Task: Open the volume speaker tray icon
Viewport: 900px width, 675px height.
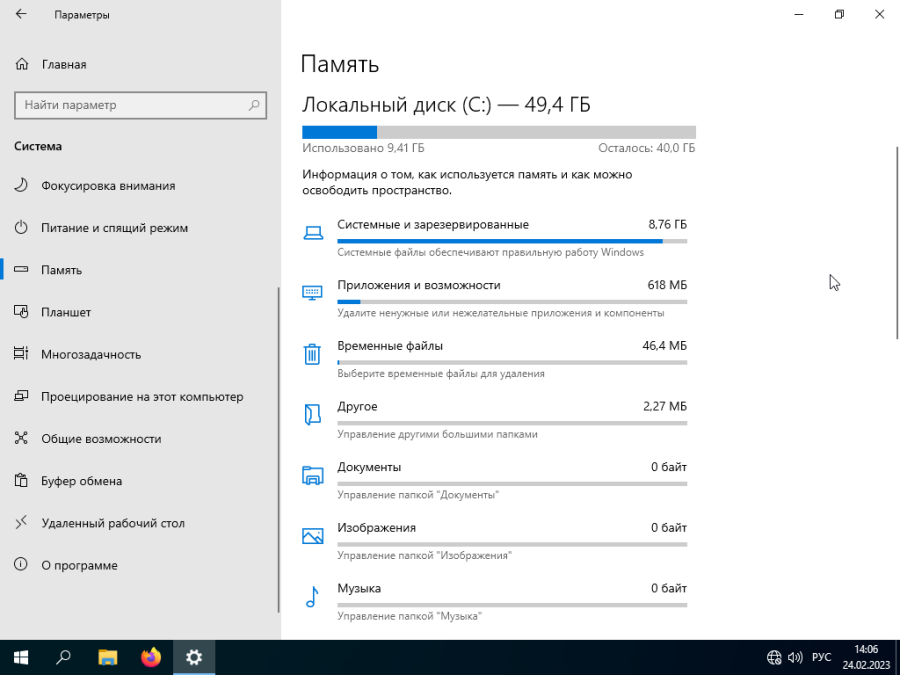Action: [x=796, y=657]
